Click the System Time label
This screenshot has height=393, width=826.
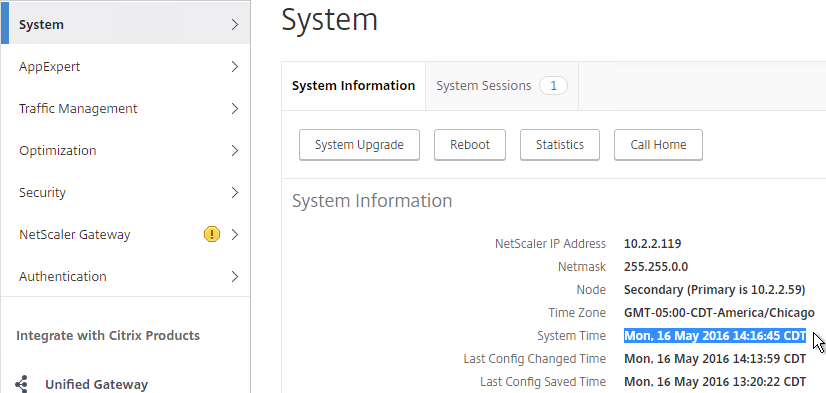click(572, 336)
